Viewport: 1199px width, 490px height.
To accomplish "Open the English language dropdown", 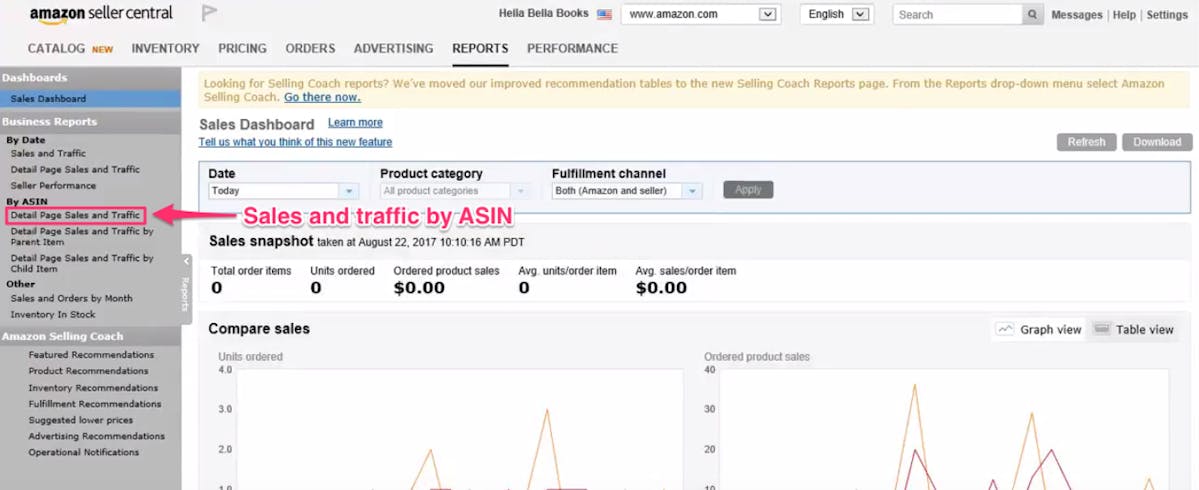I will [x=837, y=15].
